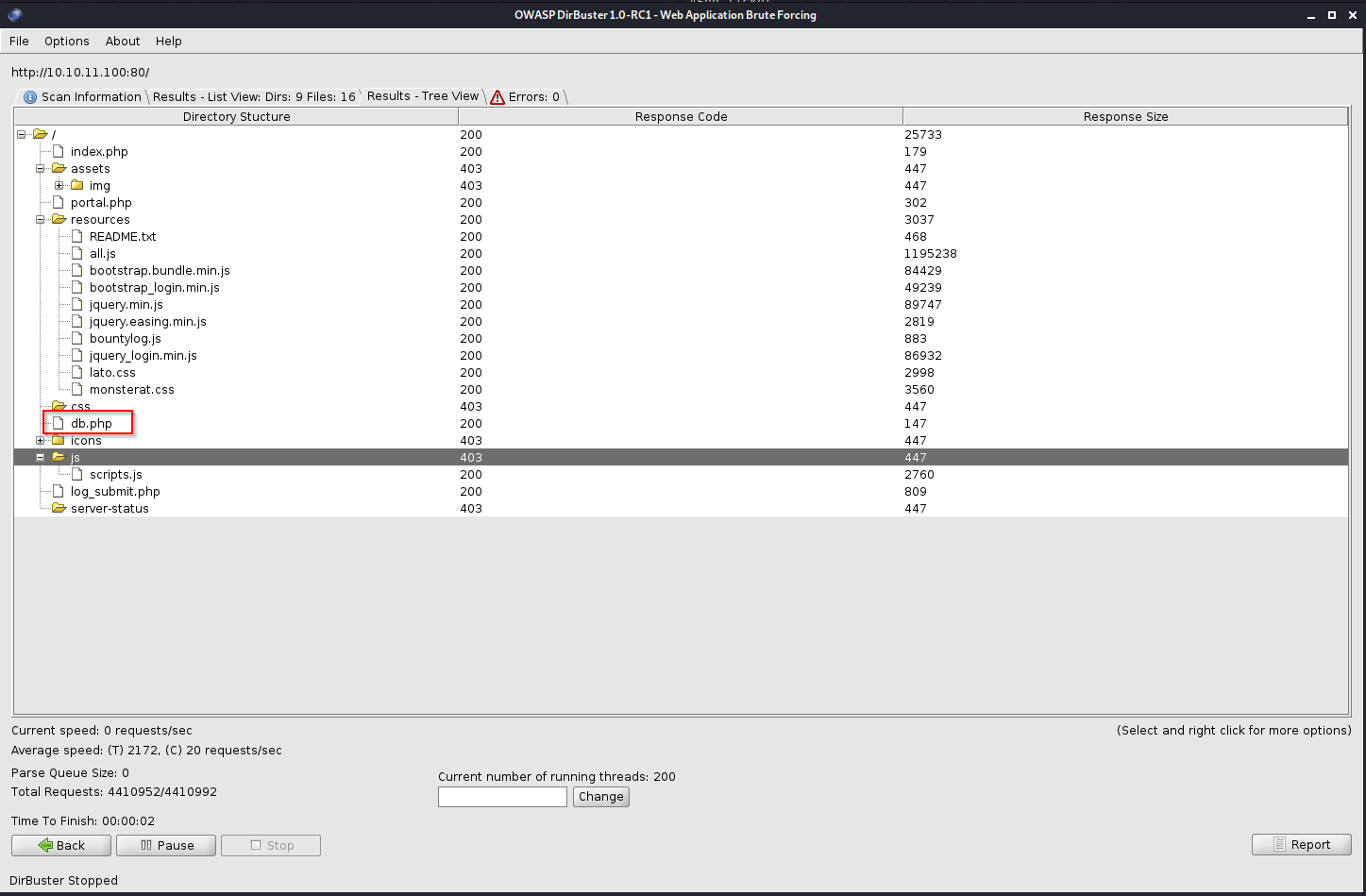Click the Report button
The height and width of the screenshot is (896, 1366).
[x=1301, y=845]
